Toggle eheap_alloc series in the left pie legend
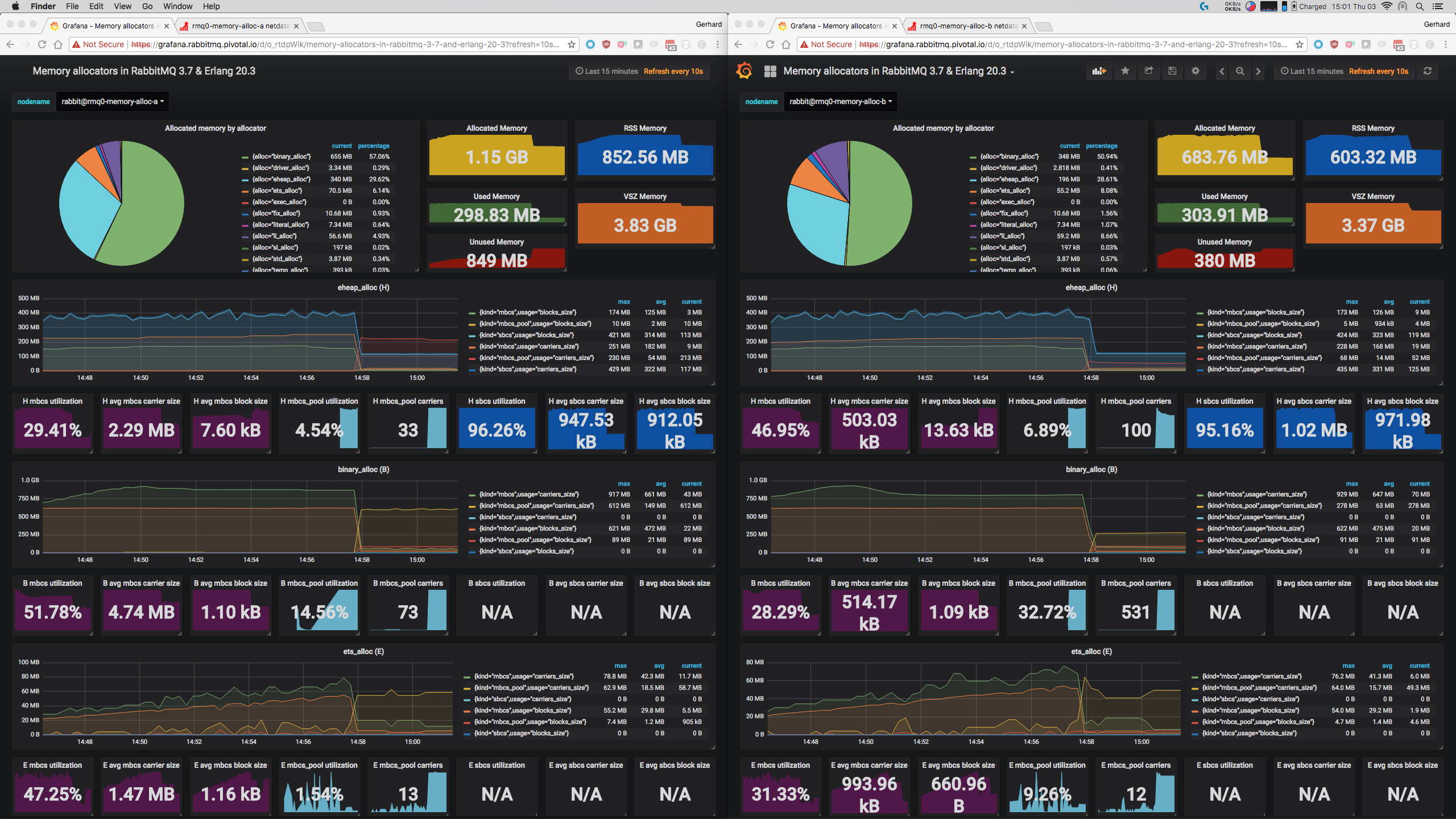This screenshot has width=1456, height=819. click(x=282, y=179)
